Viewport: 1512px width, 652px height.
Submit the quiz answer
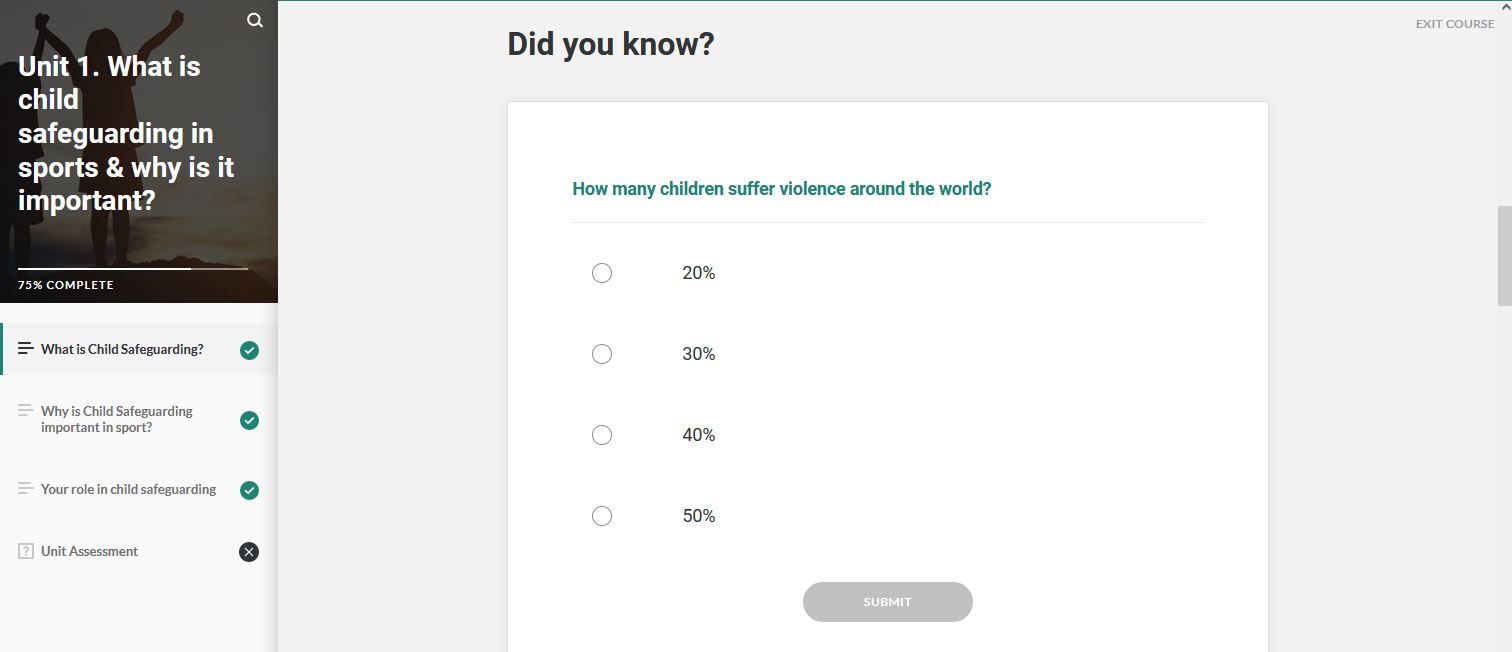[x=888, y=602]
